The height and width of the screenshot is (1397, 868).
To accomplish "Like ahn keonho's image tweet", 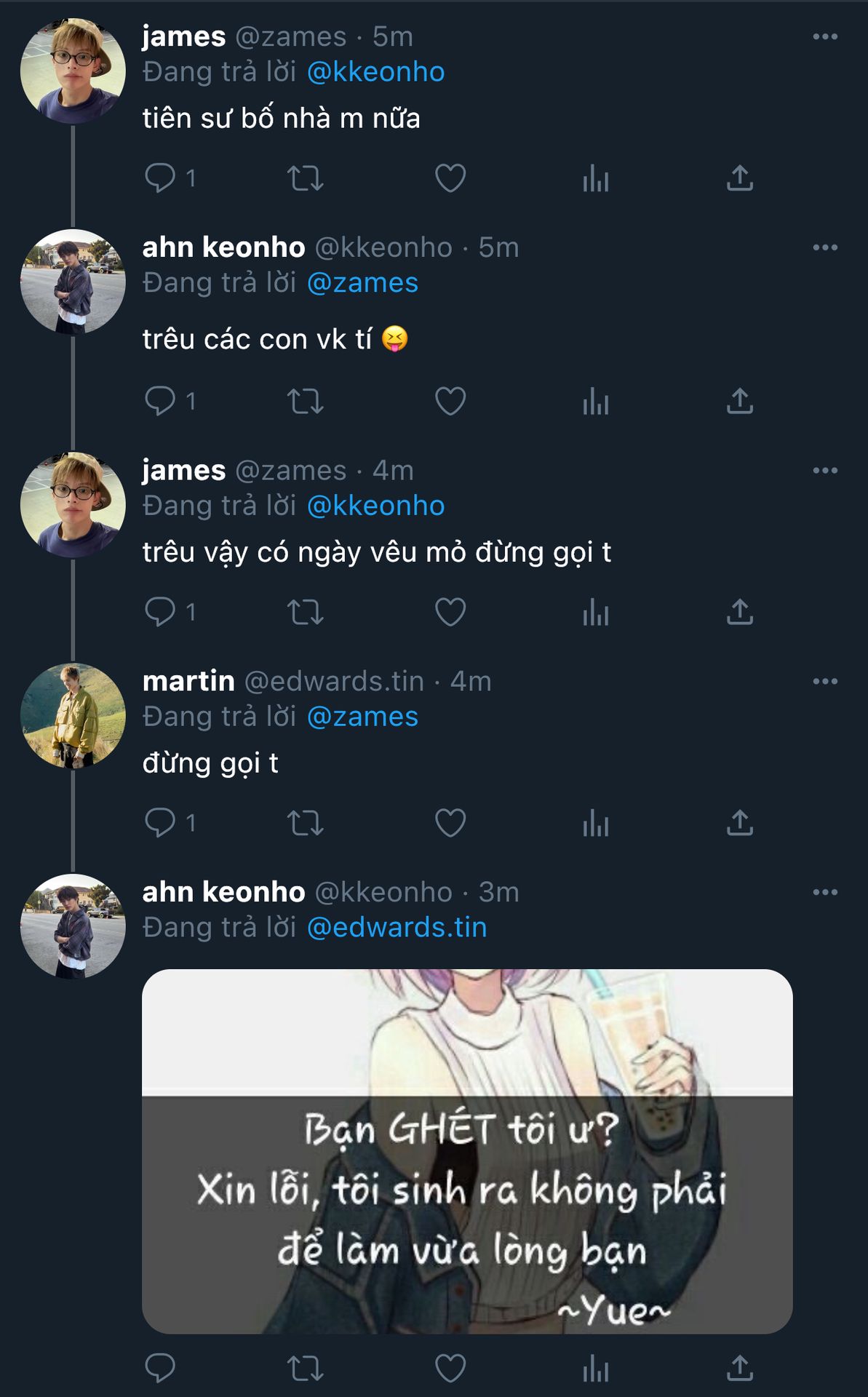I will 450,1369.
